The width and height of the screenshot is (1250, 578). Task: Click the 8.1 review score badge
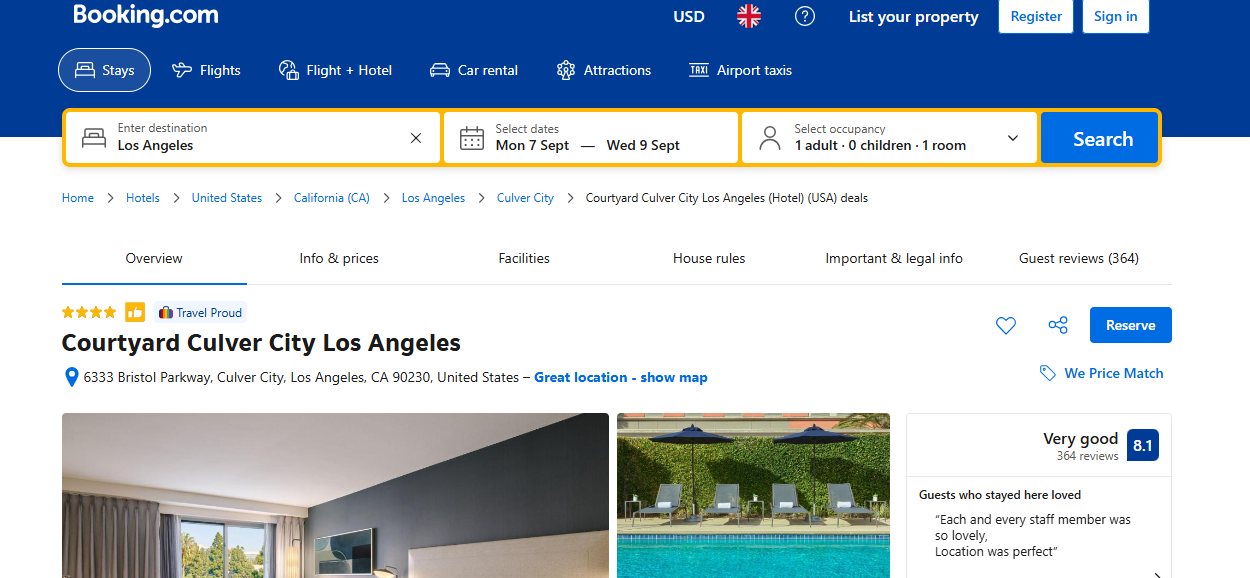point(1143,445)
